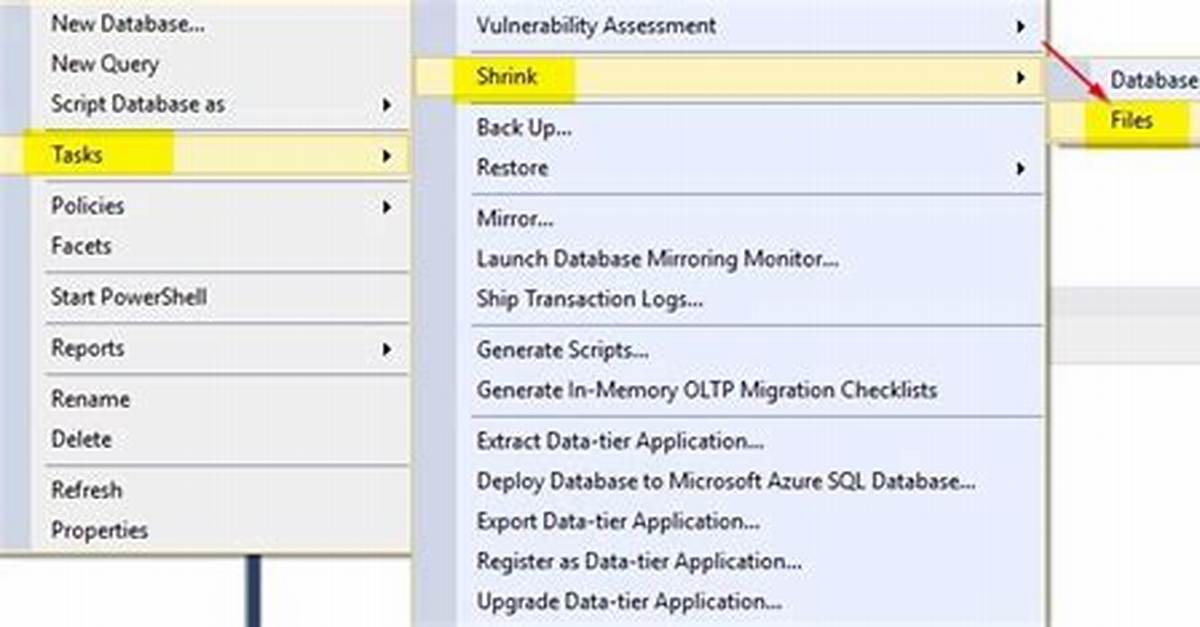The width and height of the screenshot is (1200, 627).
Task: Open the Restore submenu
Action: pos(512,168)
